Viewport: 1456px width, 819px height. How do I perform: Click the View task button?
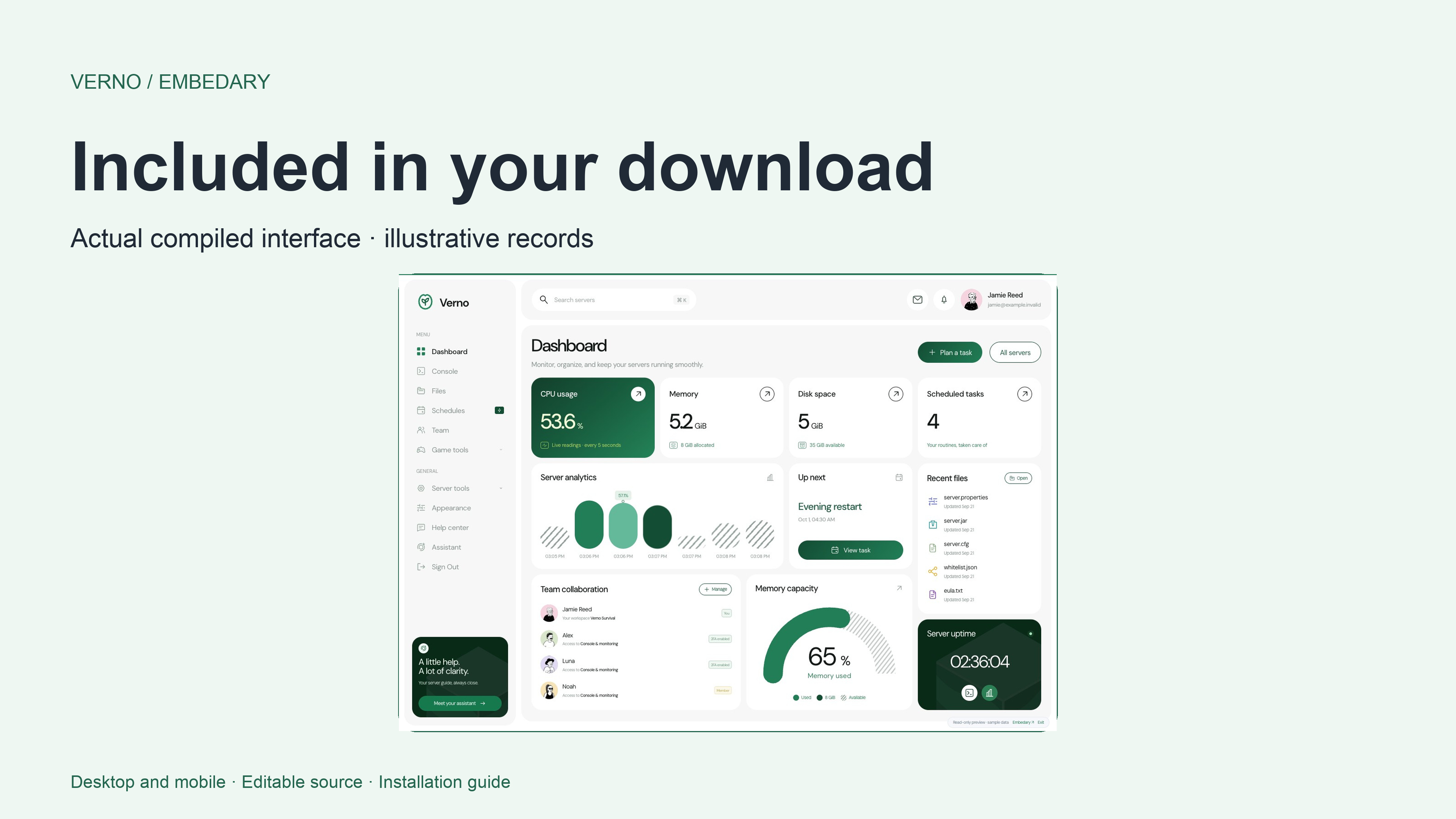click(850, 550)
